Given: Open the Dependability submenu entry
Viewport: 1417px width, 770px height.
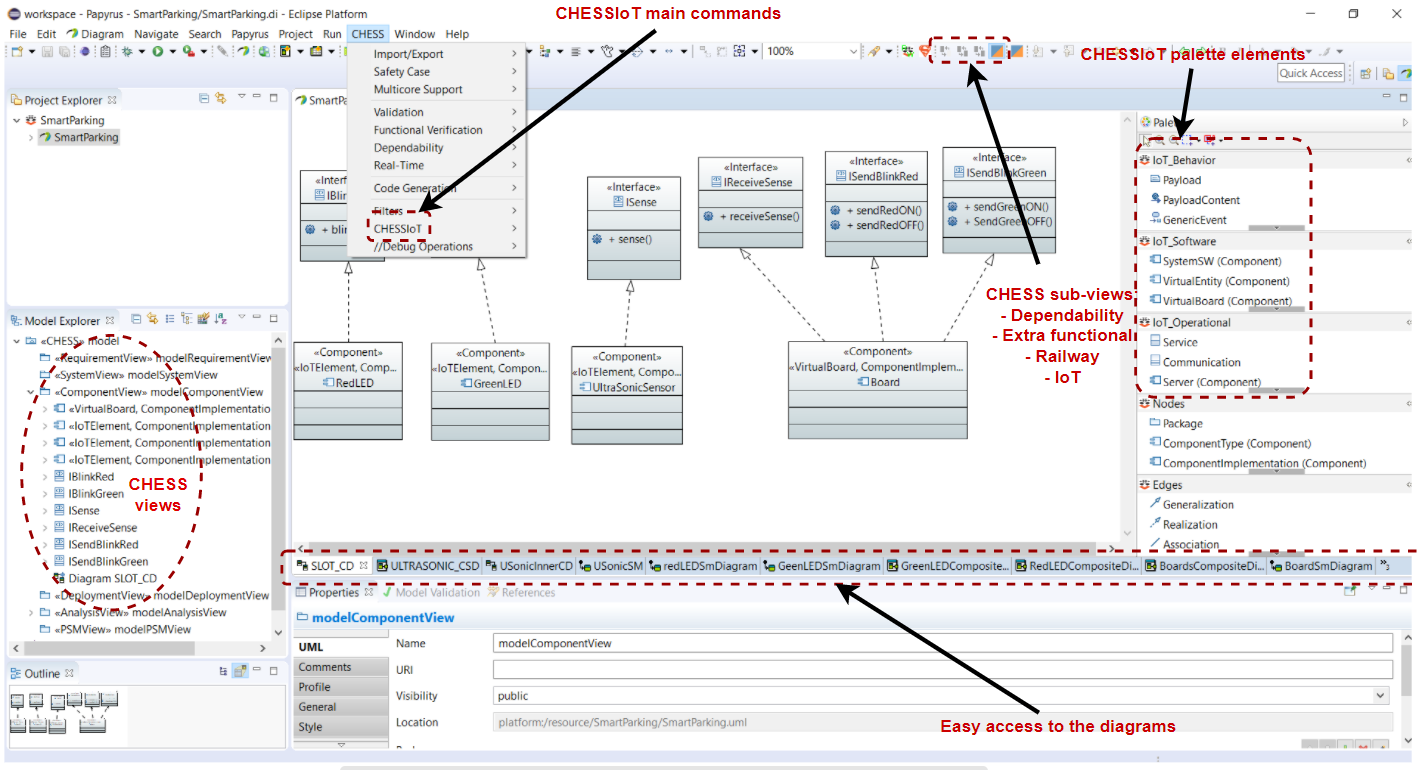Looking at the screenshot, I should (x=436, y=148).
